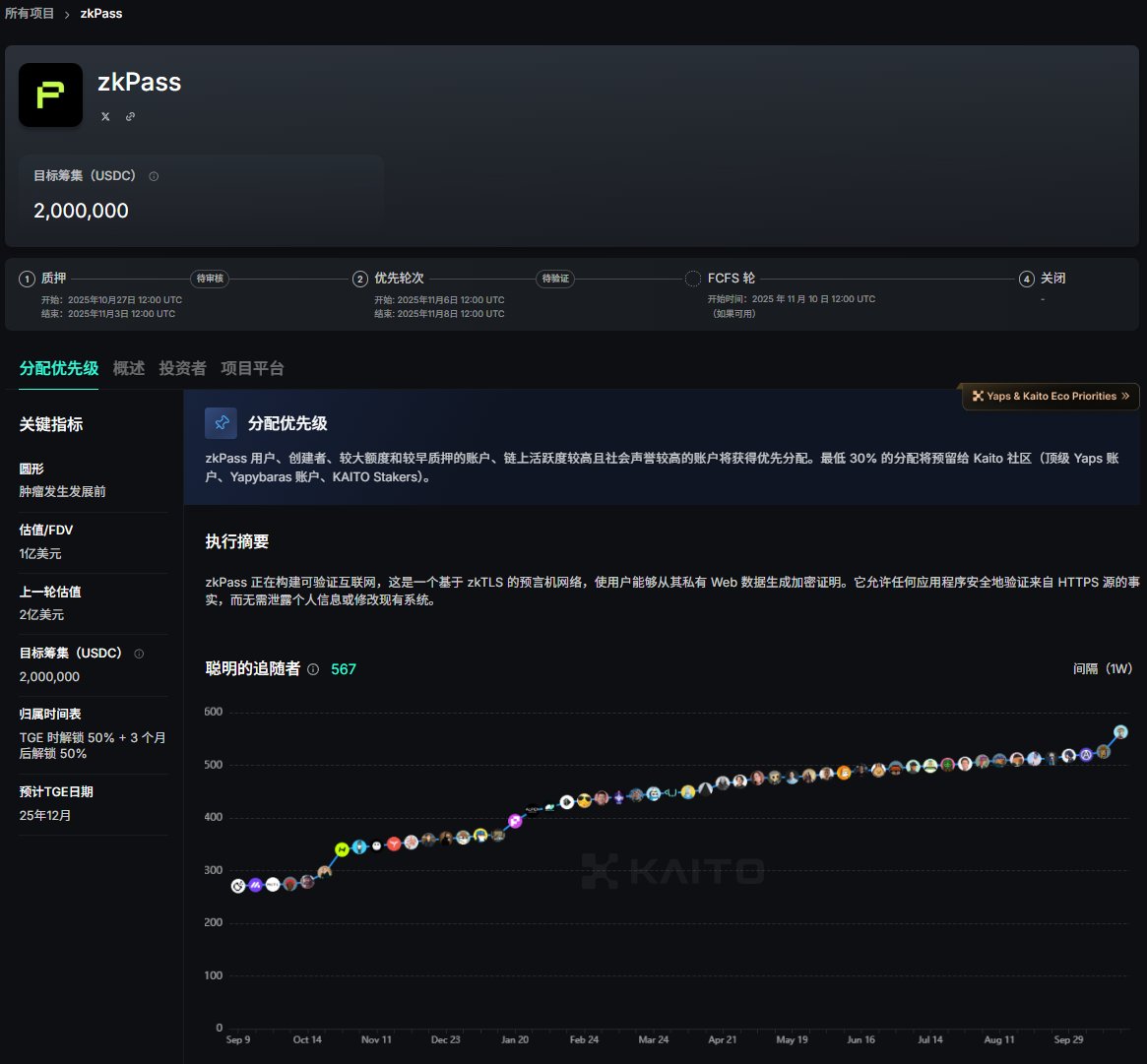The width and height of the screenshot is (1147, 1064).
Task: Click info icon next to 聪明的追随者
Action: (x=313, y=669)
